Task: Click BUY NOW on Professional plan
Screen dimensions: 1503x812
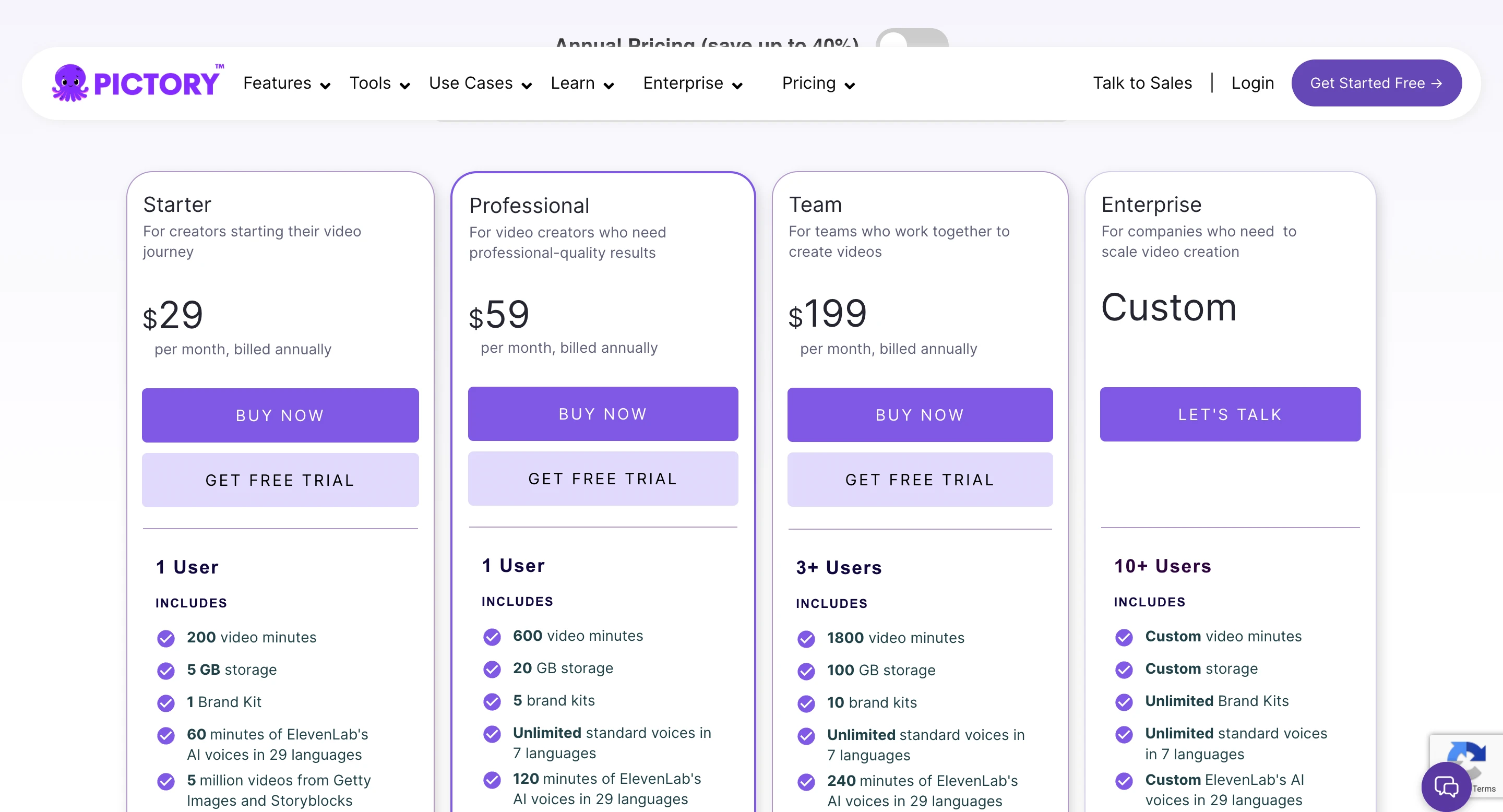Action: pos(603,414)
